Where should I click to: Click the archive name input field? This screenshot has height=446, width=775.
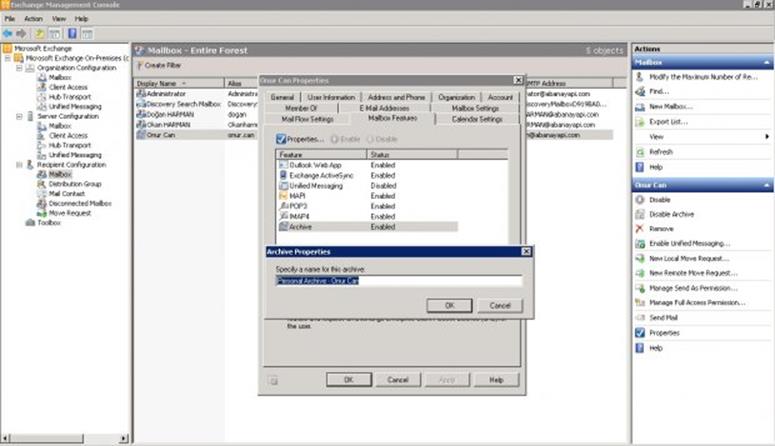398,281
